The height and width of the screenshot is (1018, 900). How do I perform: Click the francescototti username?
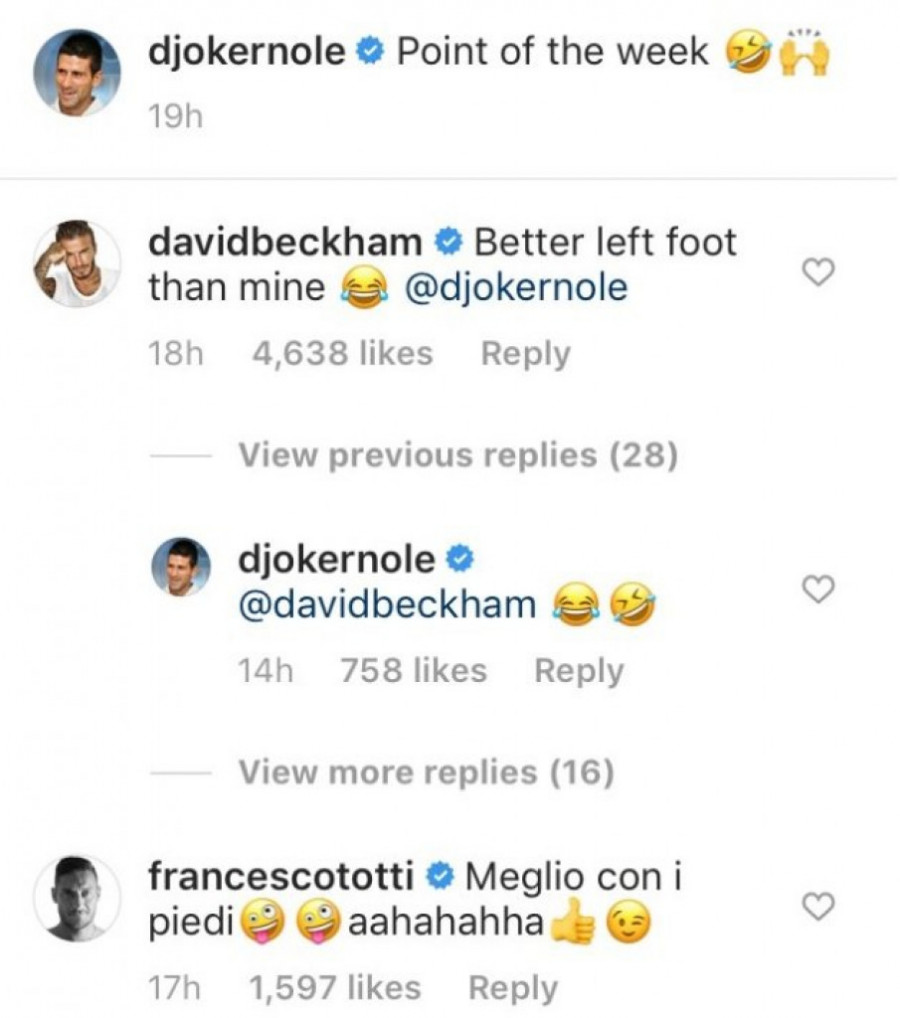click(x=281, y=877)
